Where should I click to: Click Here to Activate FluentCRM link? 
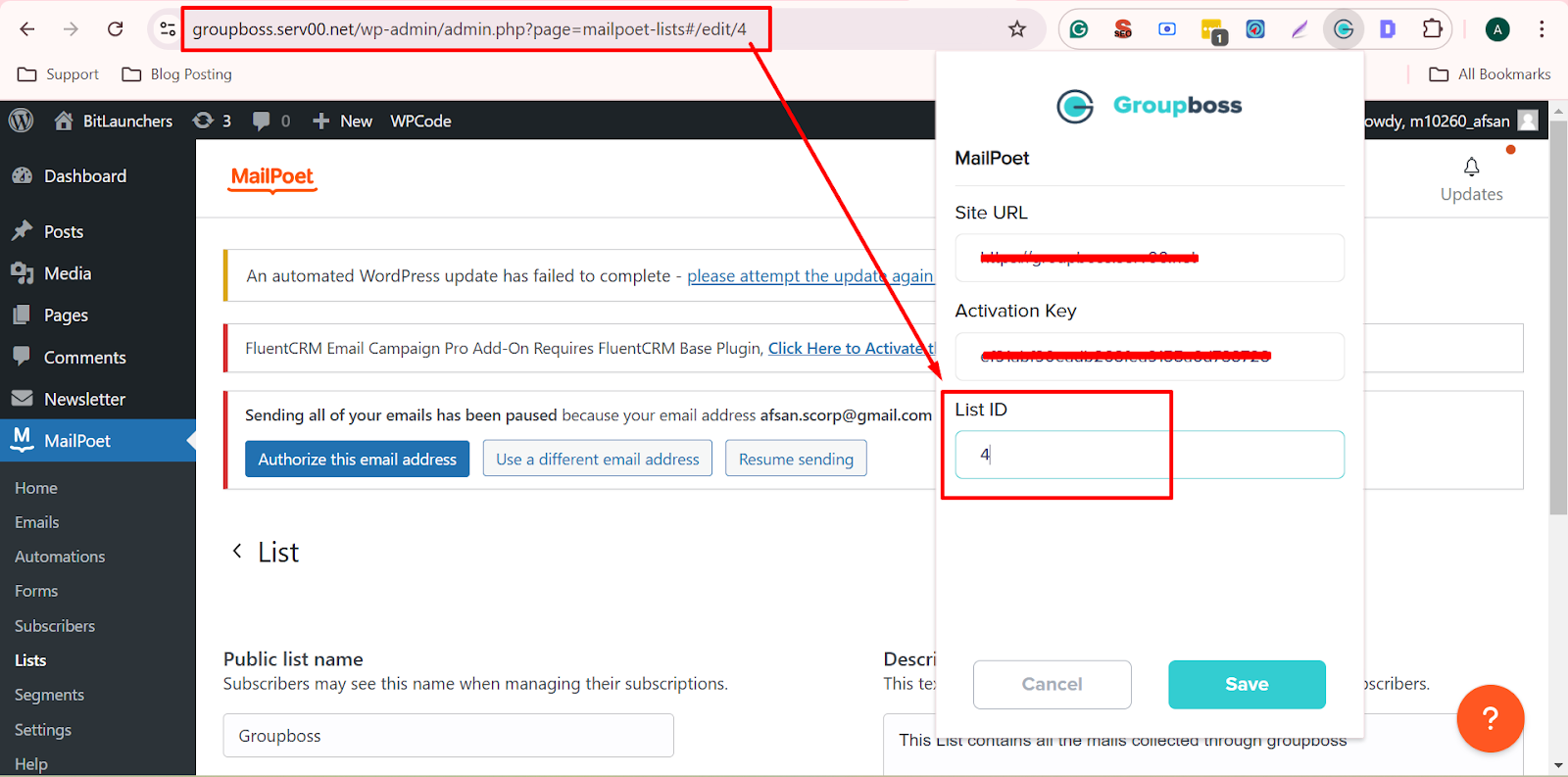pyautogui.click(x=852, y=348)
